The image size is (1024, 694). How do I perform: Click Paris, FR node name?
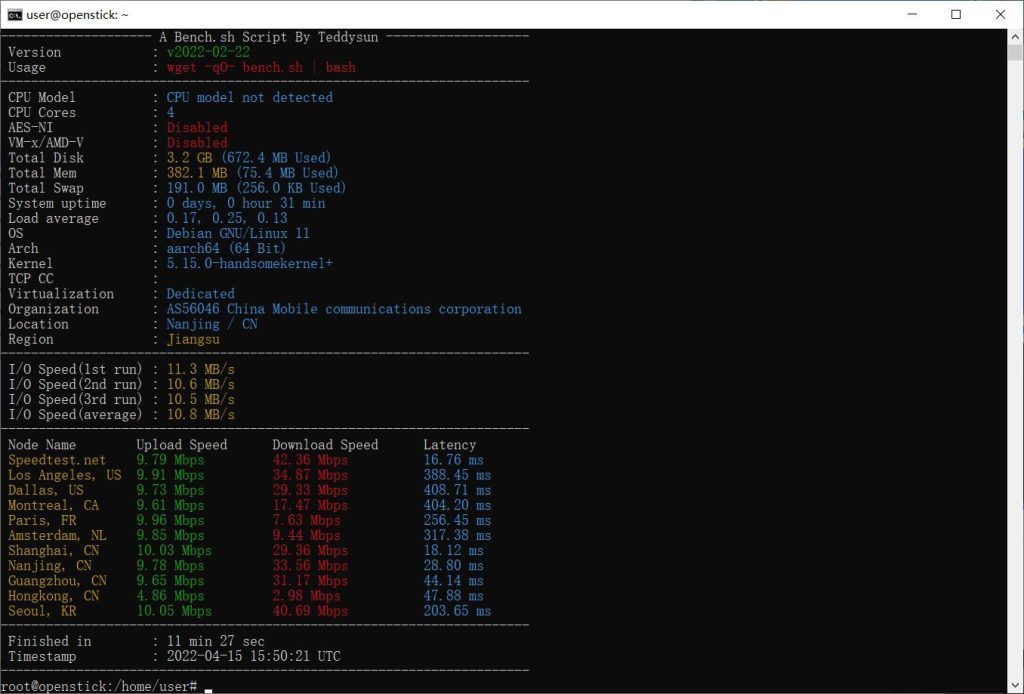[42, 520]
